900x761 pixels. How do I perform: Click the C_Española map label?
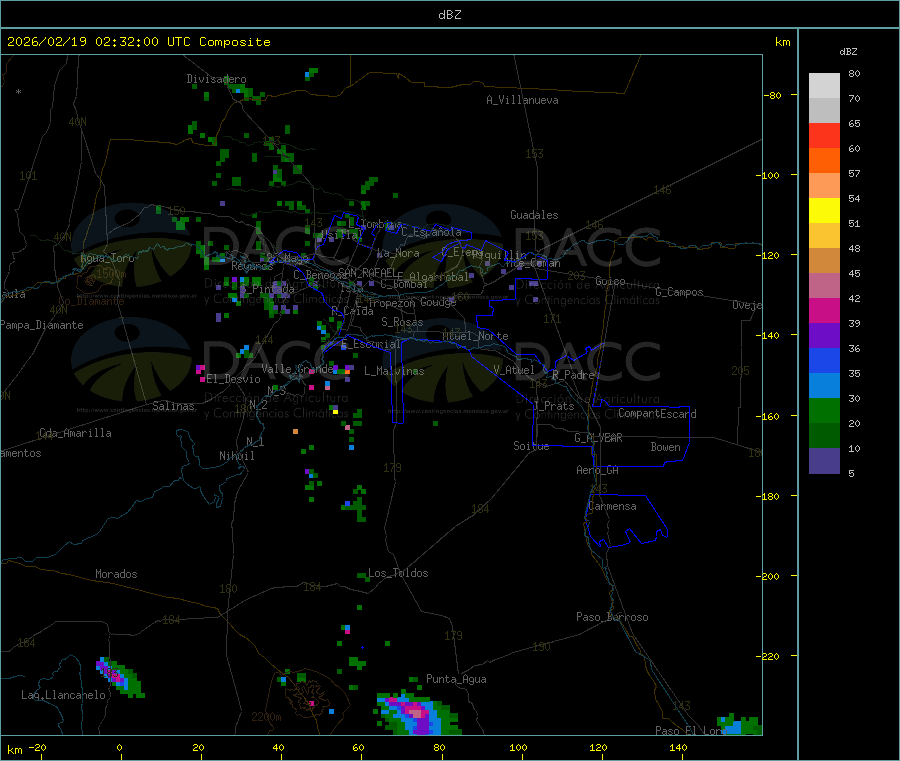pos(431,232)
